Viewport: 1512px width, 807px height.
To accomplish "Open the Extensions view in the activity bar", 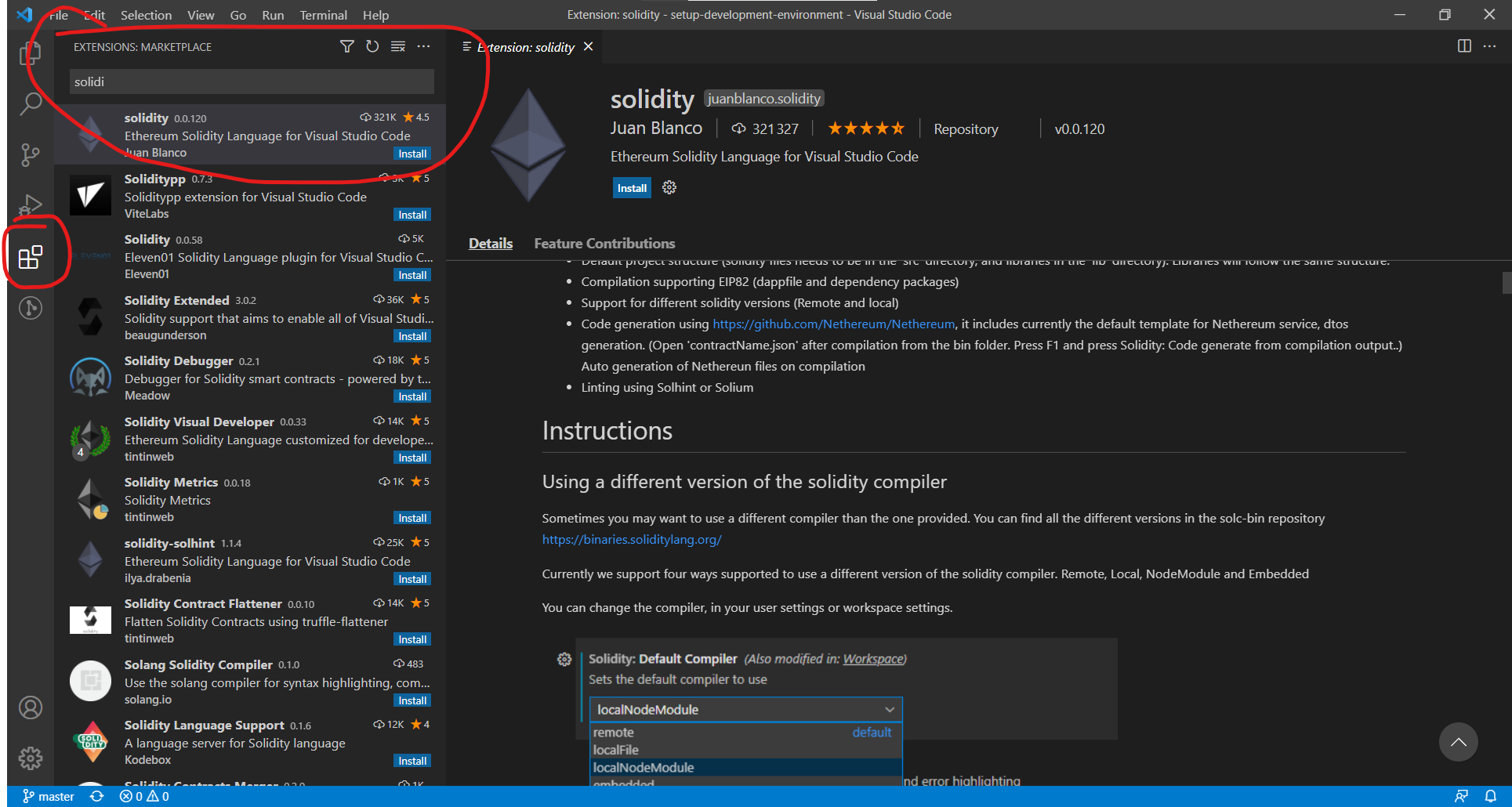I will pos(31,256).
